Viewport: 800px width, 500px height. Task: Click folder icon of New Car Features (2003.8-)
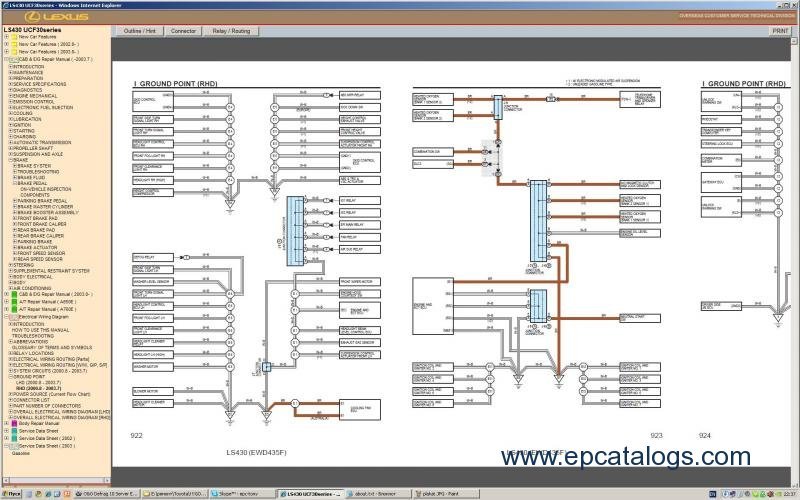14,52
